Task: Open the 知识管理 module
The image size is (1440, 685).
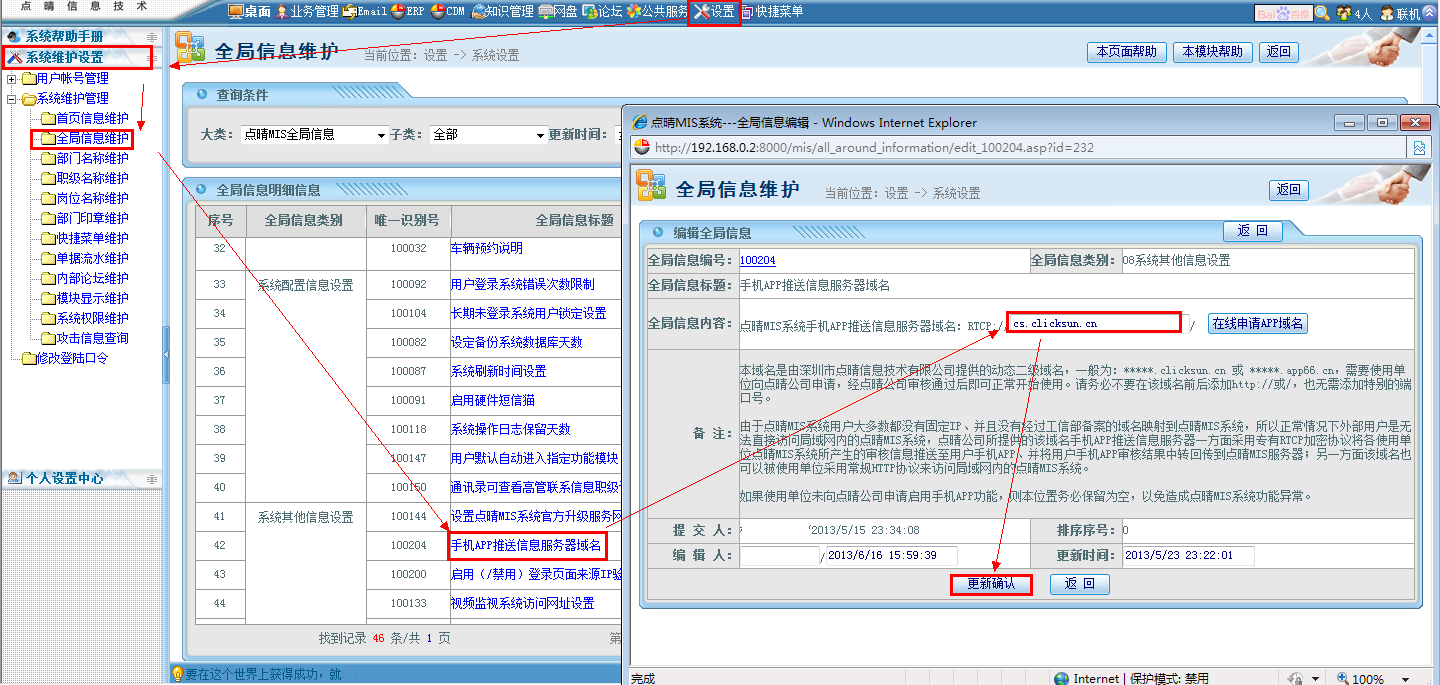Action: (x=480, y=12)
